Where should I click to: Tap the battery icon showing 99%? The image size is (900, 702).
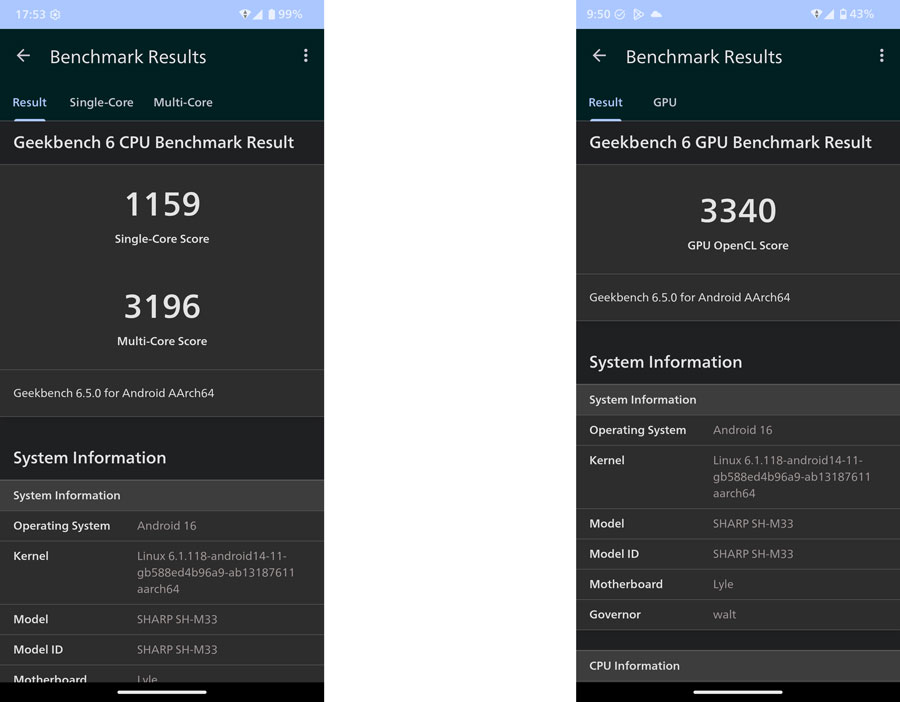coord(270,14)
